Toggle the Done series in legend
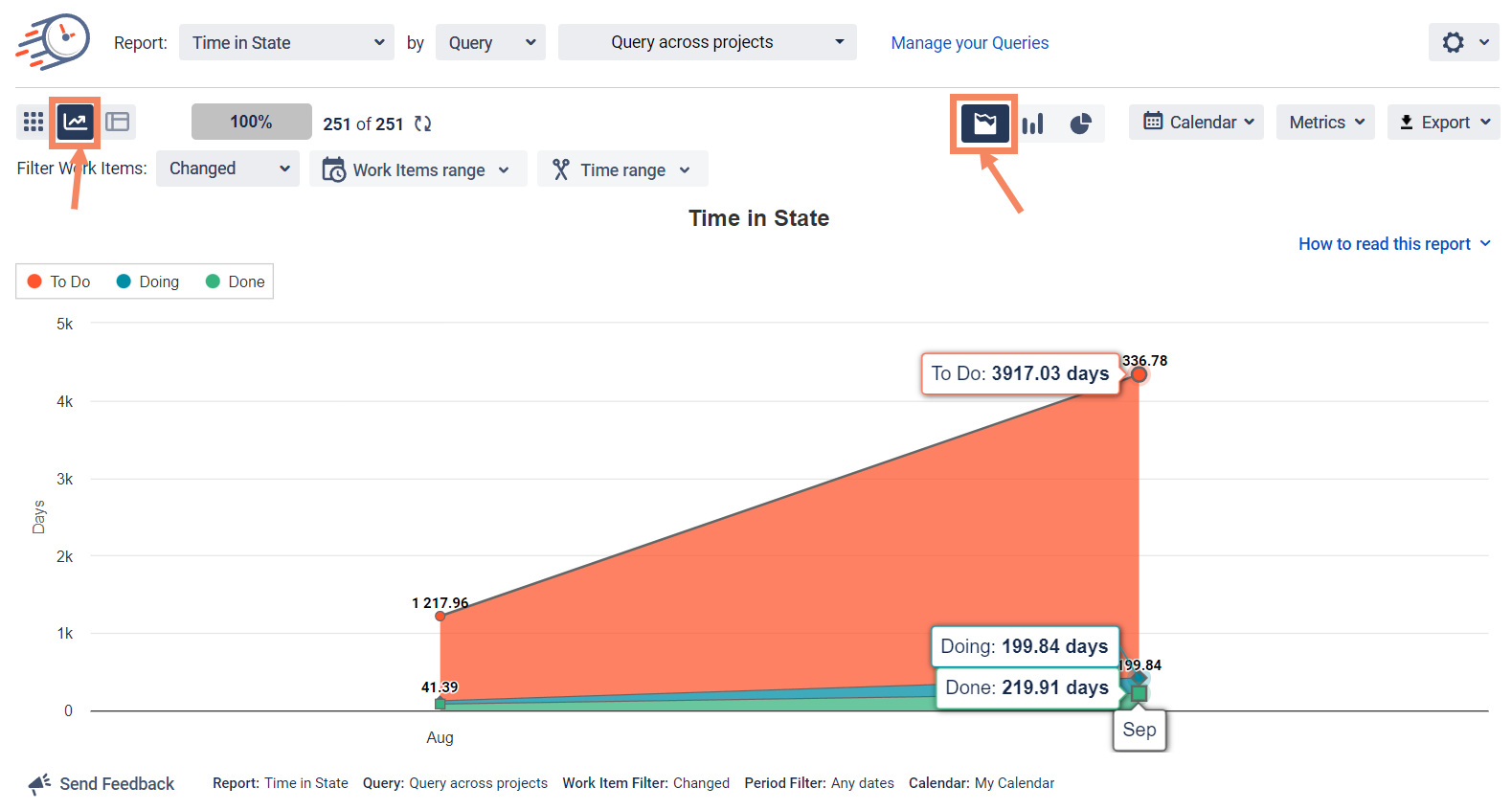Viewport: 1512px width, 810px height. pyautogui.click(x=236, y=281)
